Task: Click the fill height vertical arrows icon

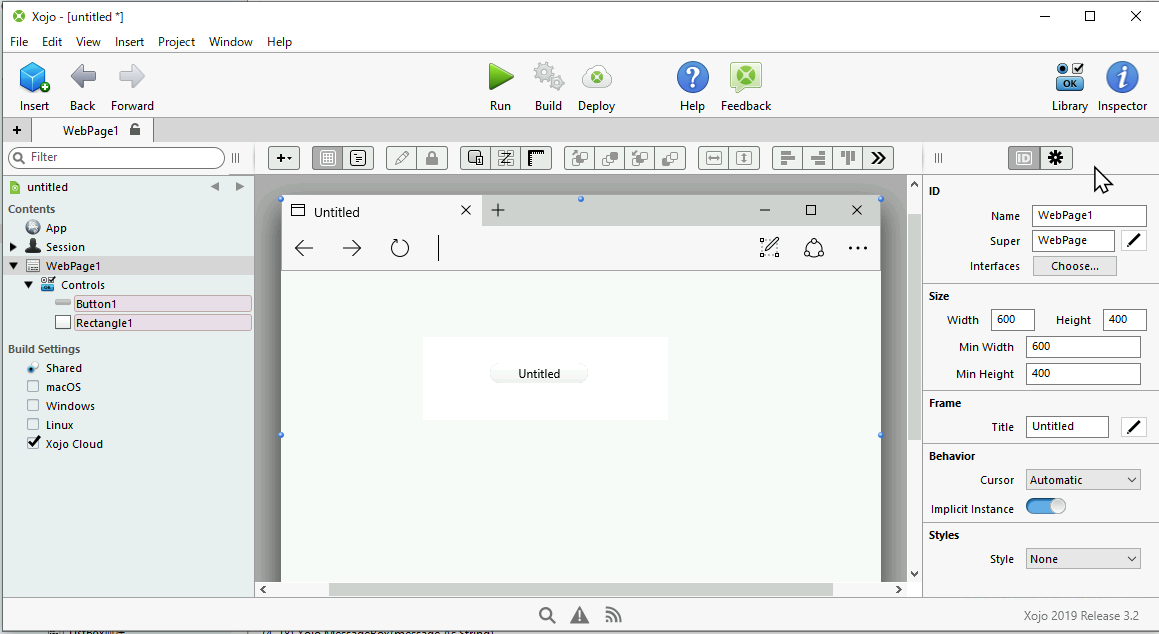Action: click(744, 158)
